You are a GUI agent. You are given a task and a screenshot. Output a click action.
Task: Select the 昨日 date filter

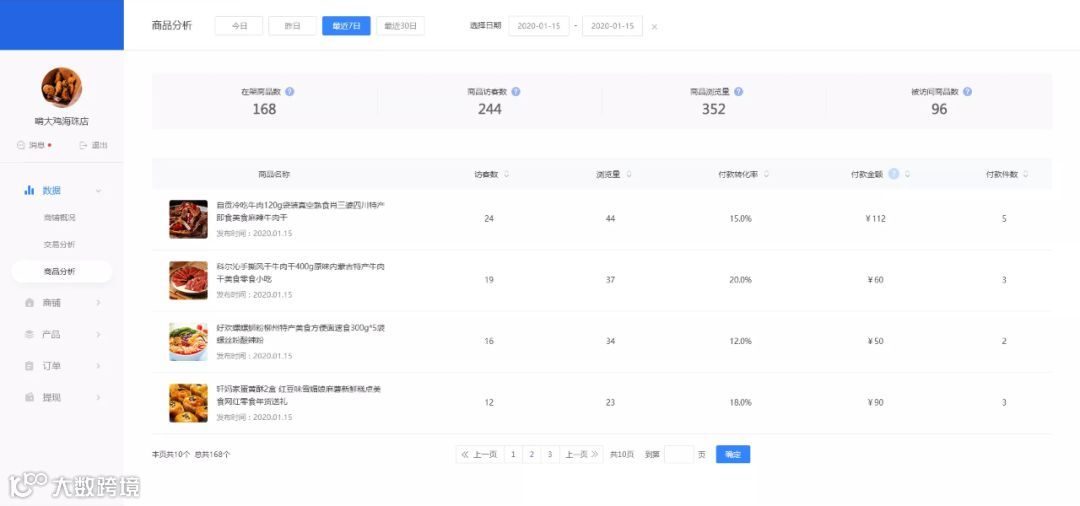pos(293,26)
